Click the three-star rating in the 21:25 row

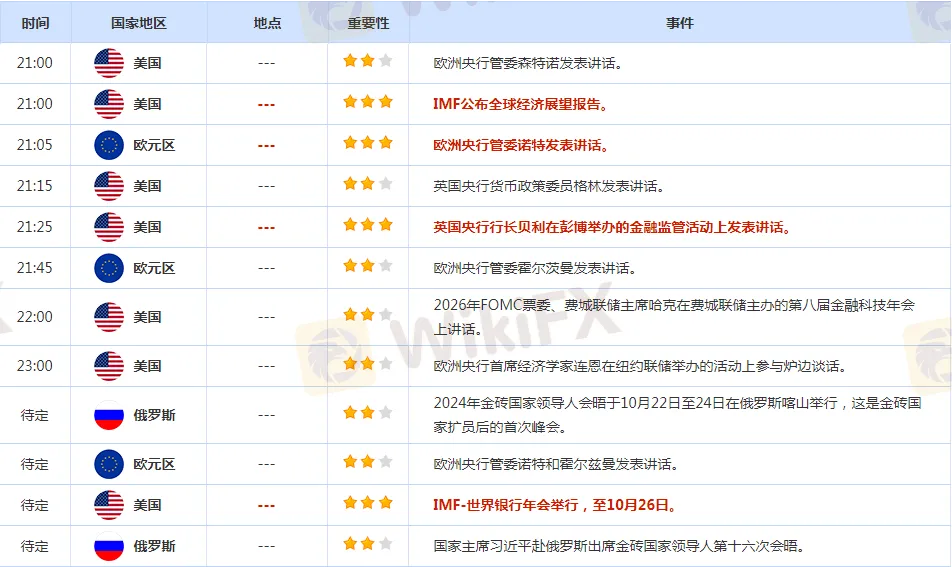367,227
